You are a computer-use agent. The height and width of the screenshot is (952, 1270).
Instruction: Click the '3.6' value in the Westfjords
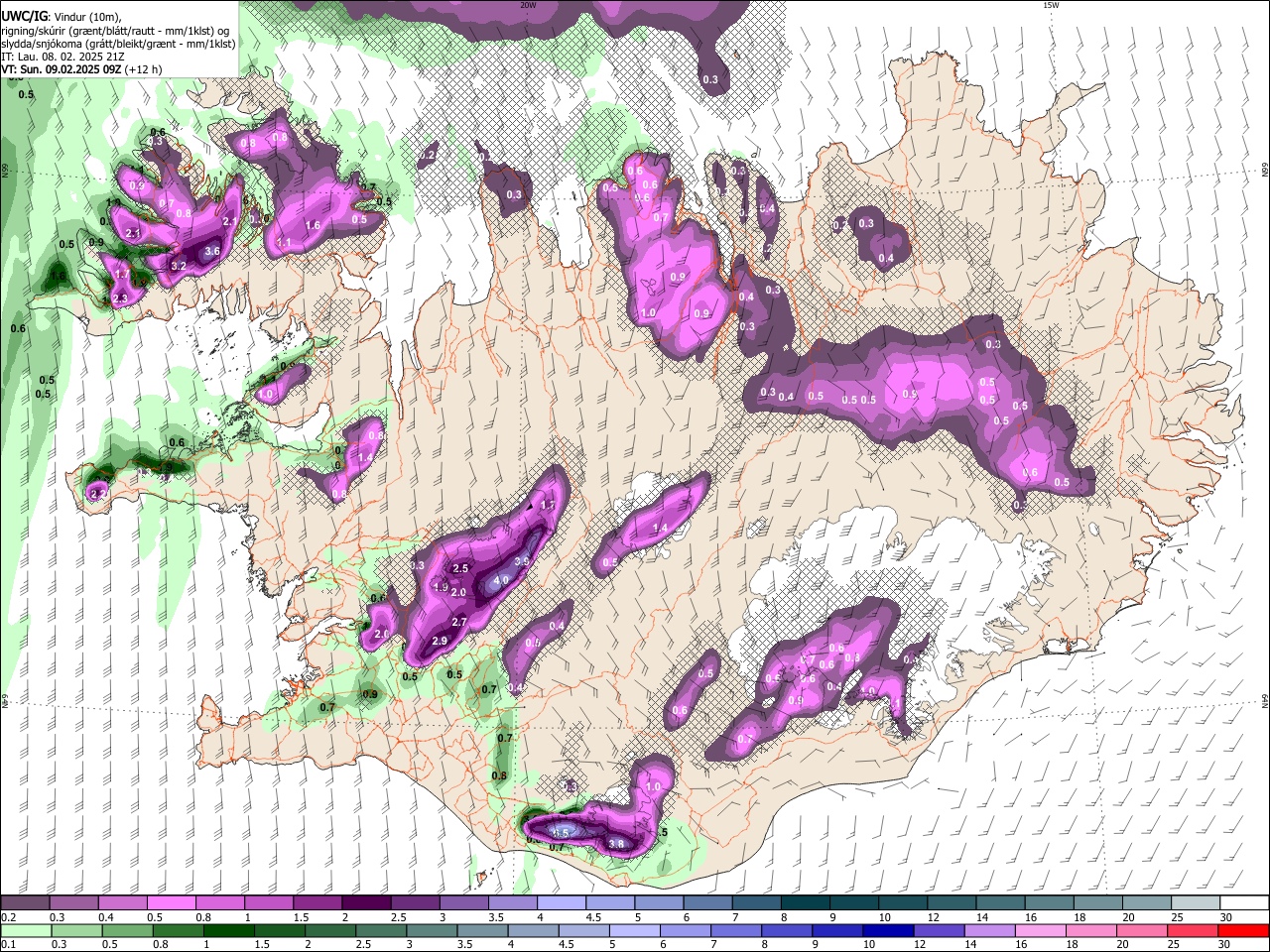(x=211, y=252)
